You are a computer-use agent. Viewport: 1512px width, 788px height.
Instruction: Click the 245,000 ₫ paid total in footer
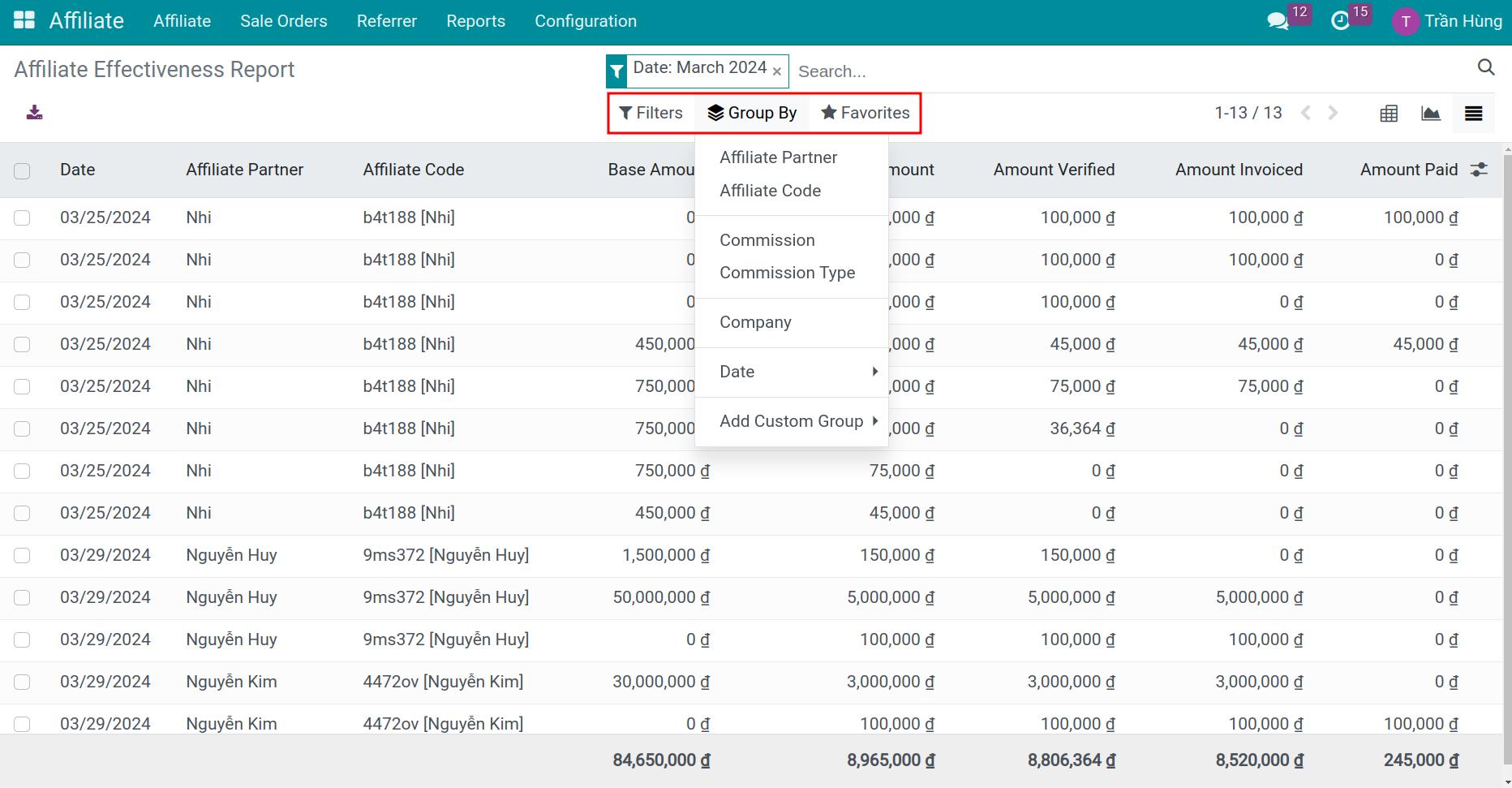pos(1421,760)
